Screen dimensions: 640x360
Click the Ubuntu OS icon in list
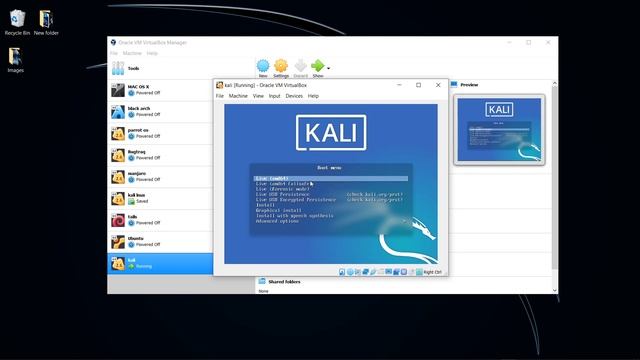[118, 242]
